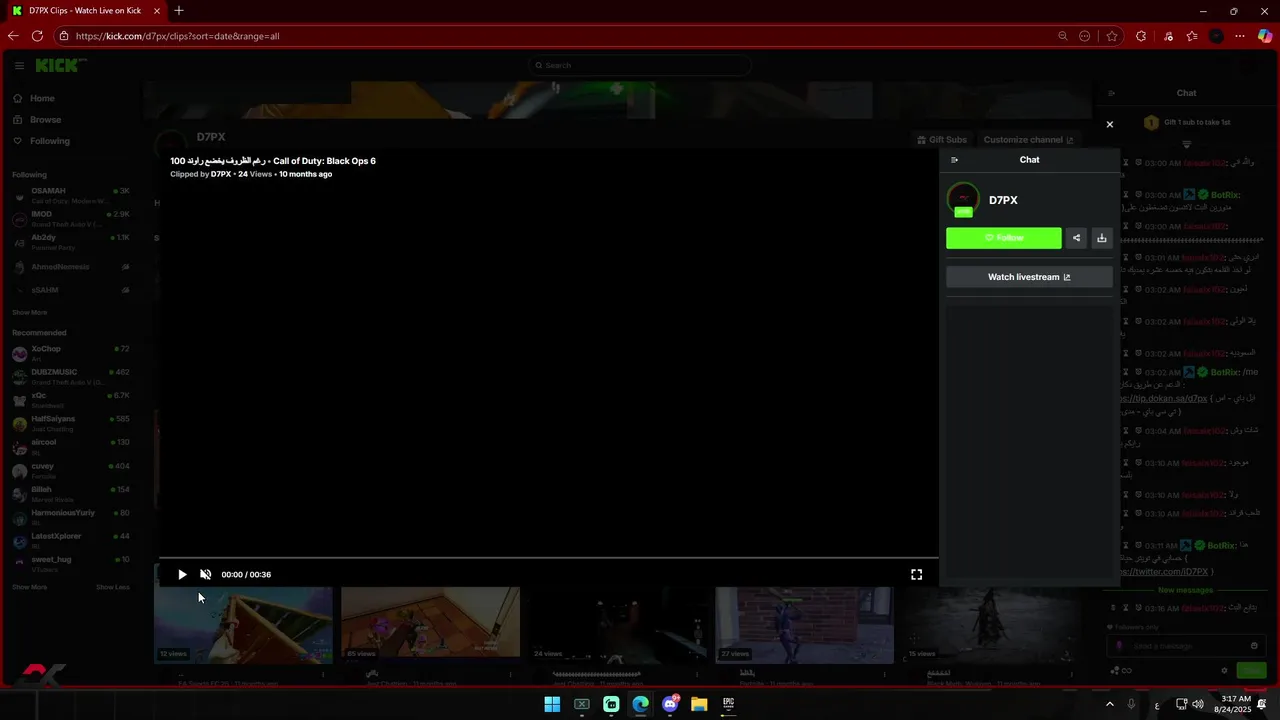Open aircool recommended channel
The width and height of the screenshot is (1280, 720).
coord(71,446)
